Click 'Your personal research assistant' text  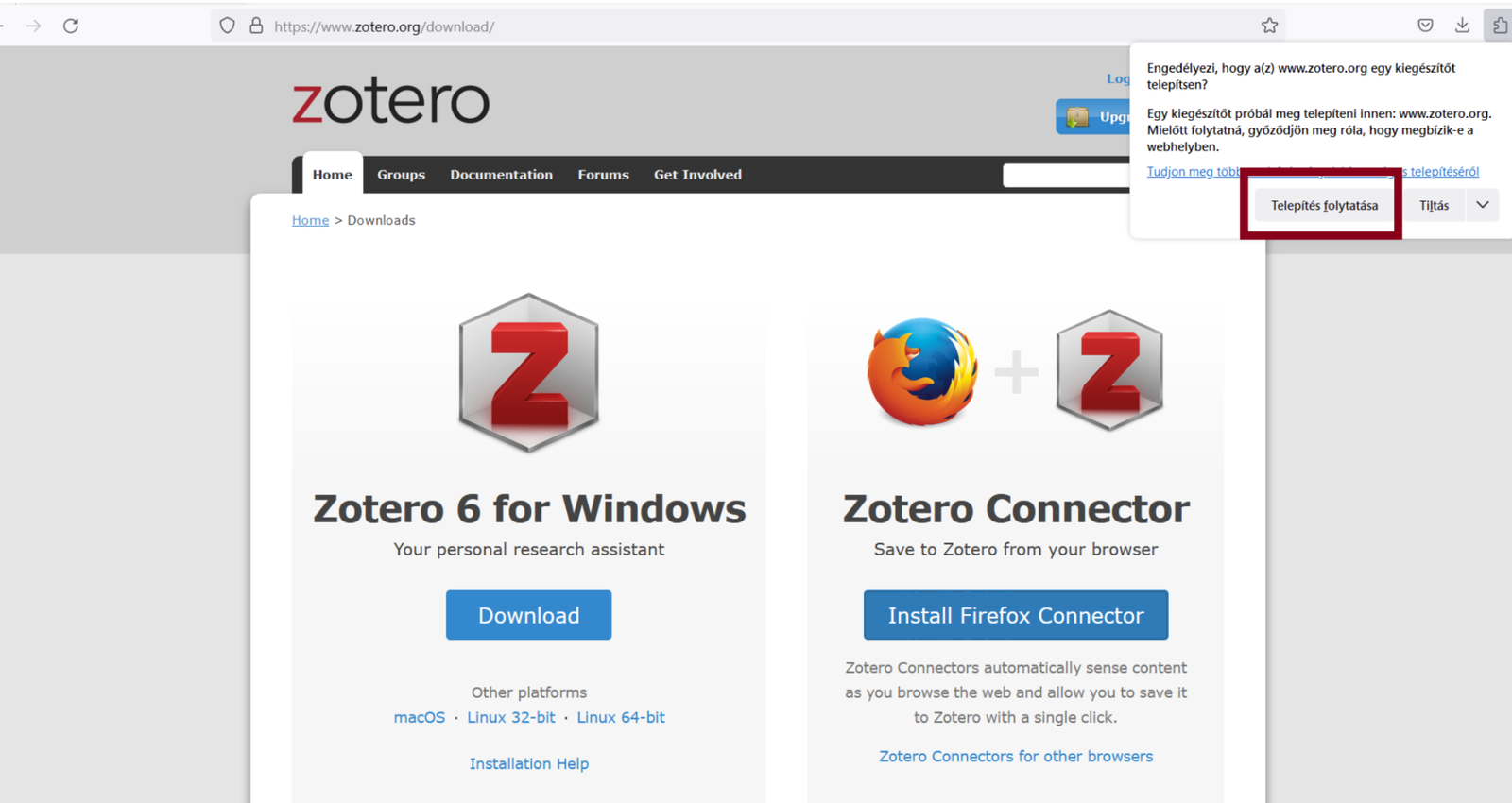[x=529, y=549]
